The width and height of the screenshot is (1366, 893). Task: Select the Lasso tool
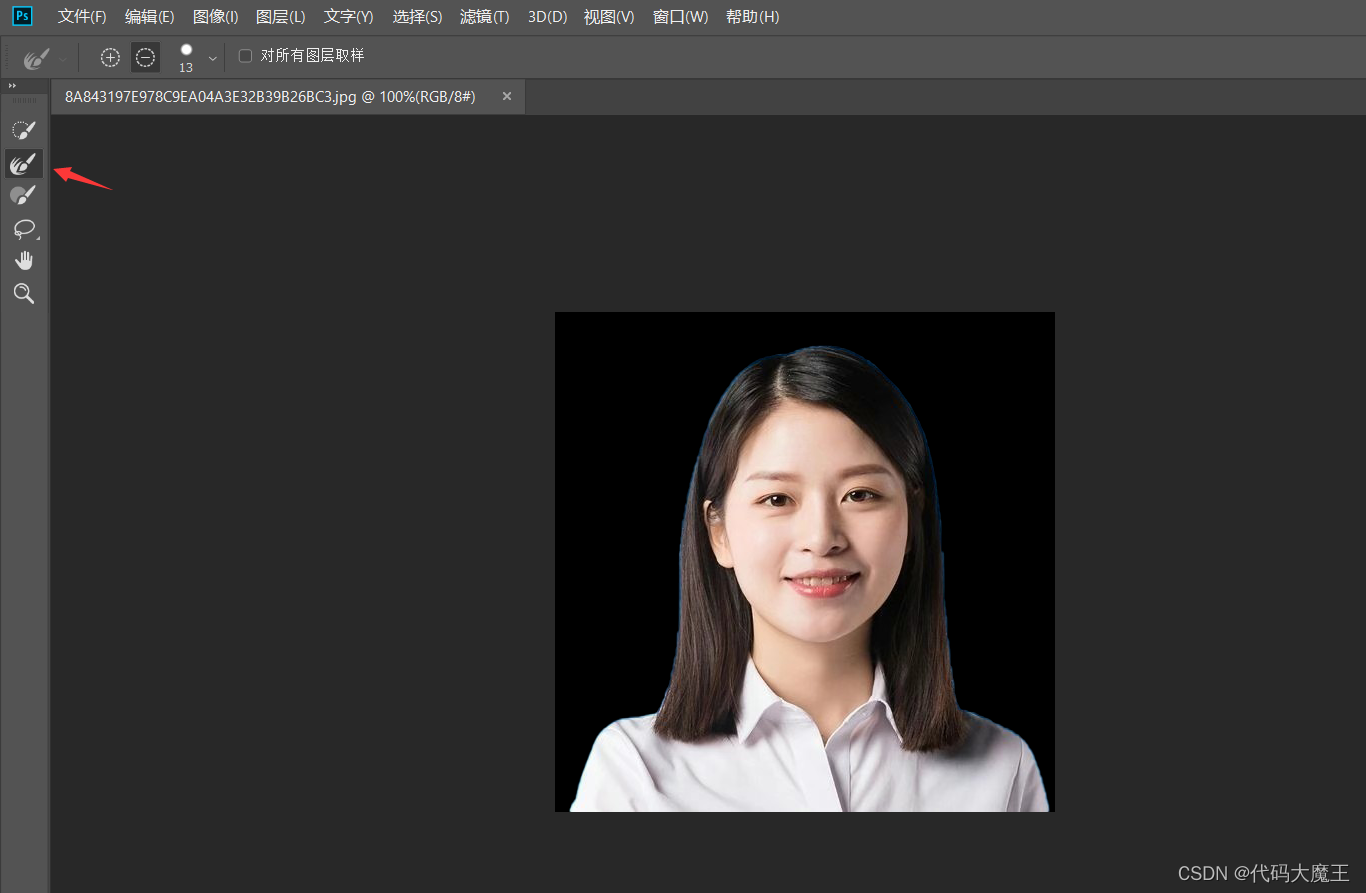tap(24, 228)
